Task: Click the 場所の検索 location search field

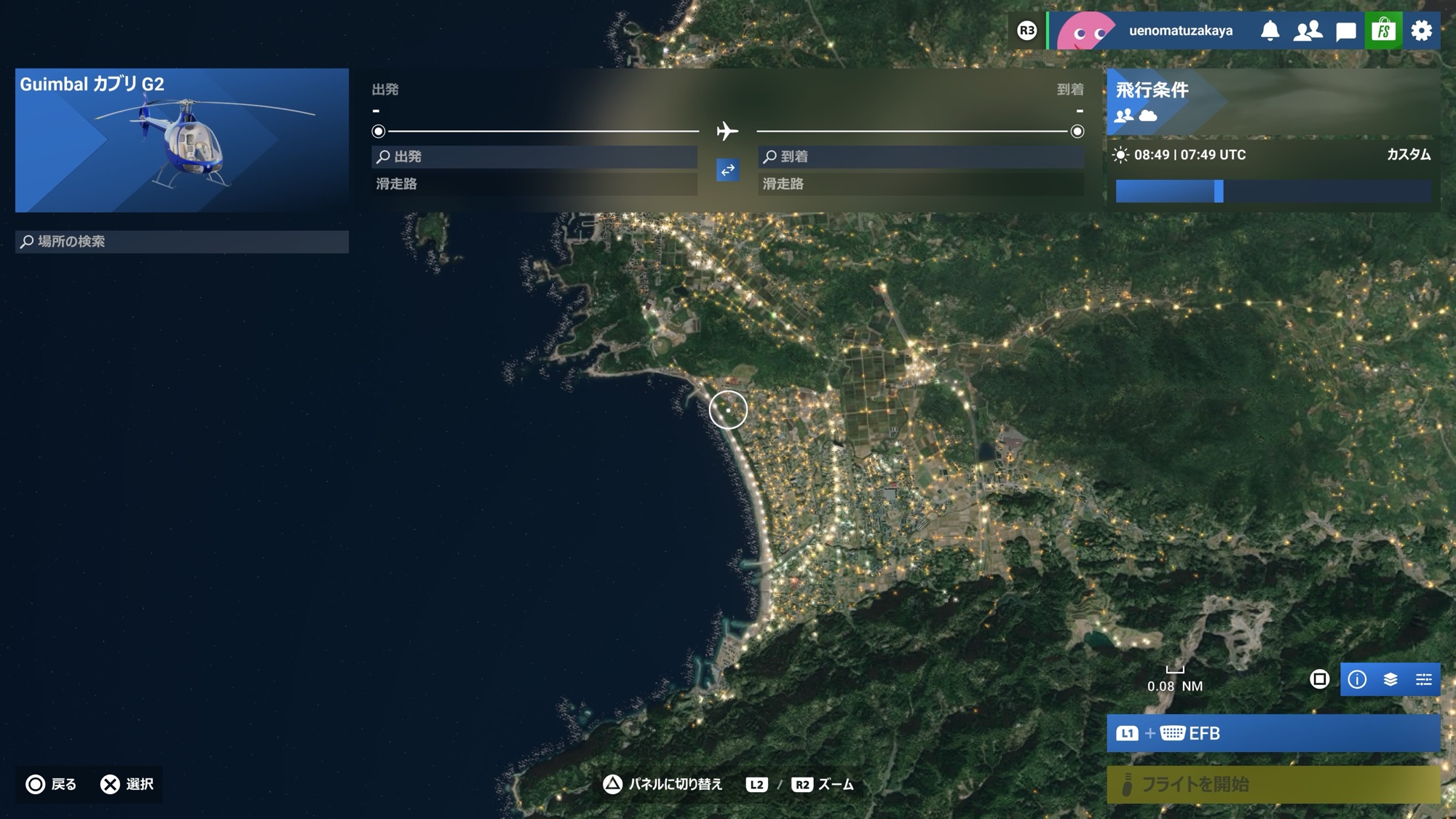Action: (182, 241)
